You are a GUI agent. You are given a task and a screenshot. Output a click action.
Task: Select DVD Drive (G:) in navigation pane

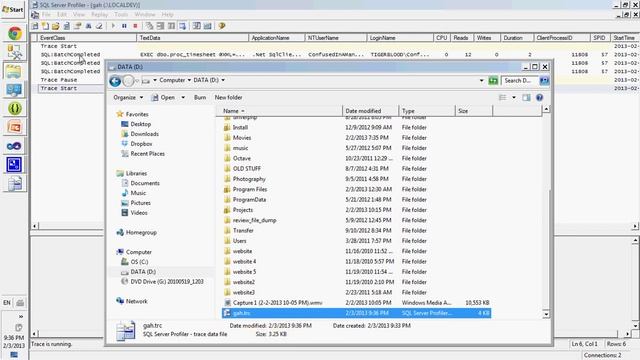pyautogui.click(x=162, y=282)
